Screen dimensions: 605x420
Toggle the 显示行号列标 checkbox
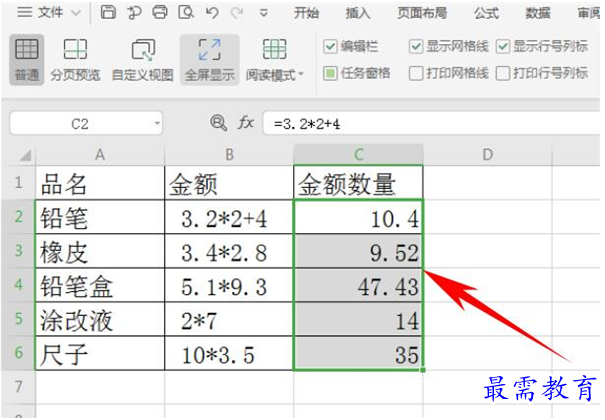pos(503,47)
